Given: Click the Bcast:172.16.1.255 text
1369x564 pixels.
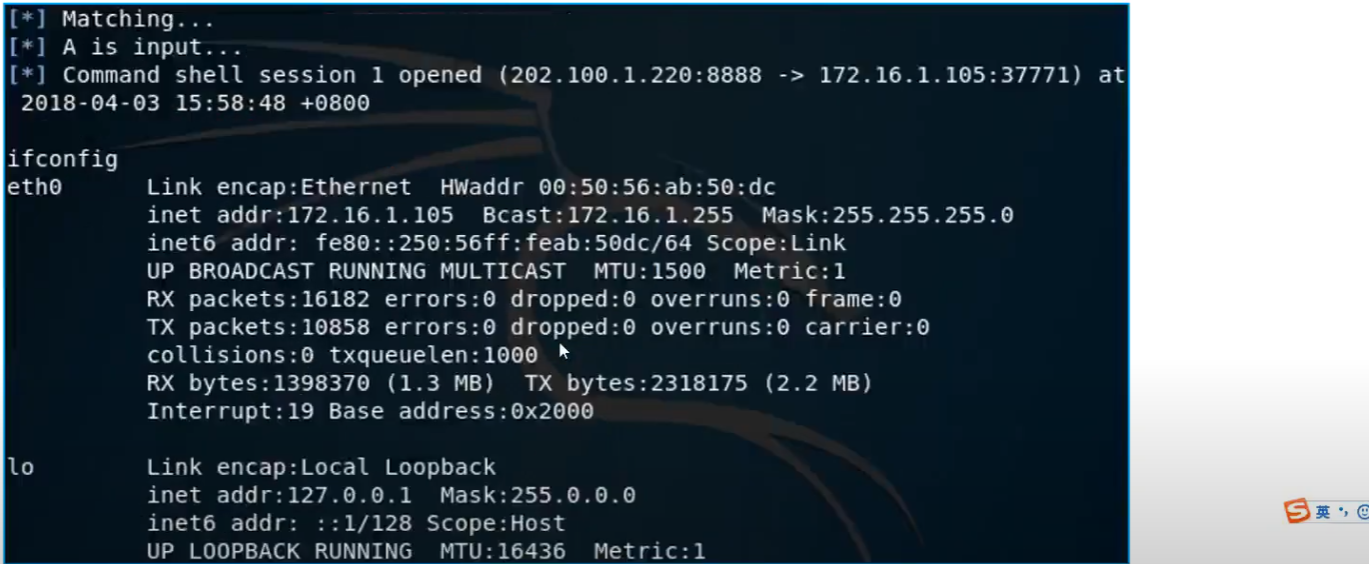Looking at the screenshot, I should tap(608, 215).
